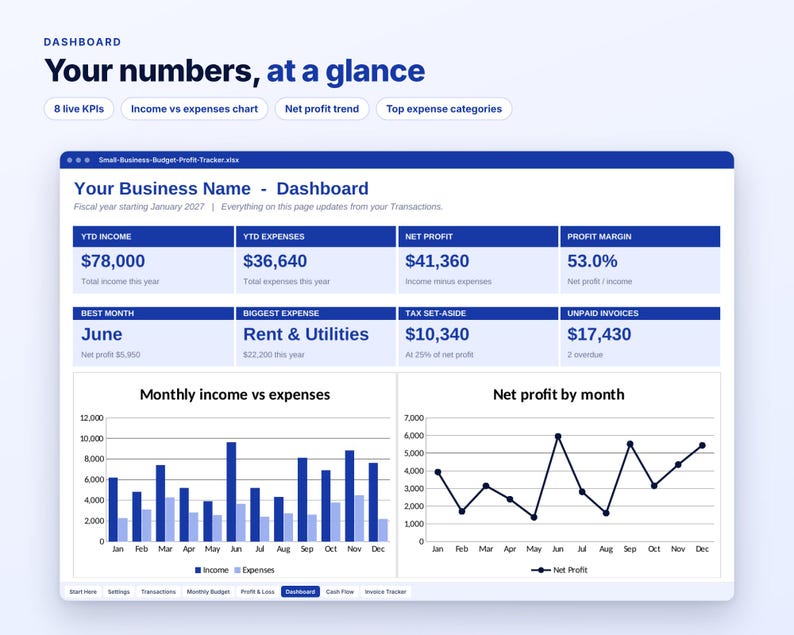Click the BEST MONTH card header

click(153, 313)
